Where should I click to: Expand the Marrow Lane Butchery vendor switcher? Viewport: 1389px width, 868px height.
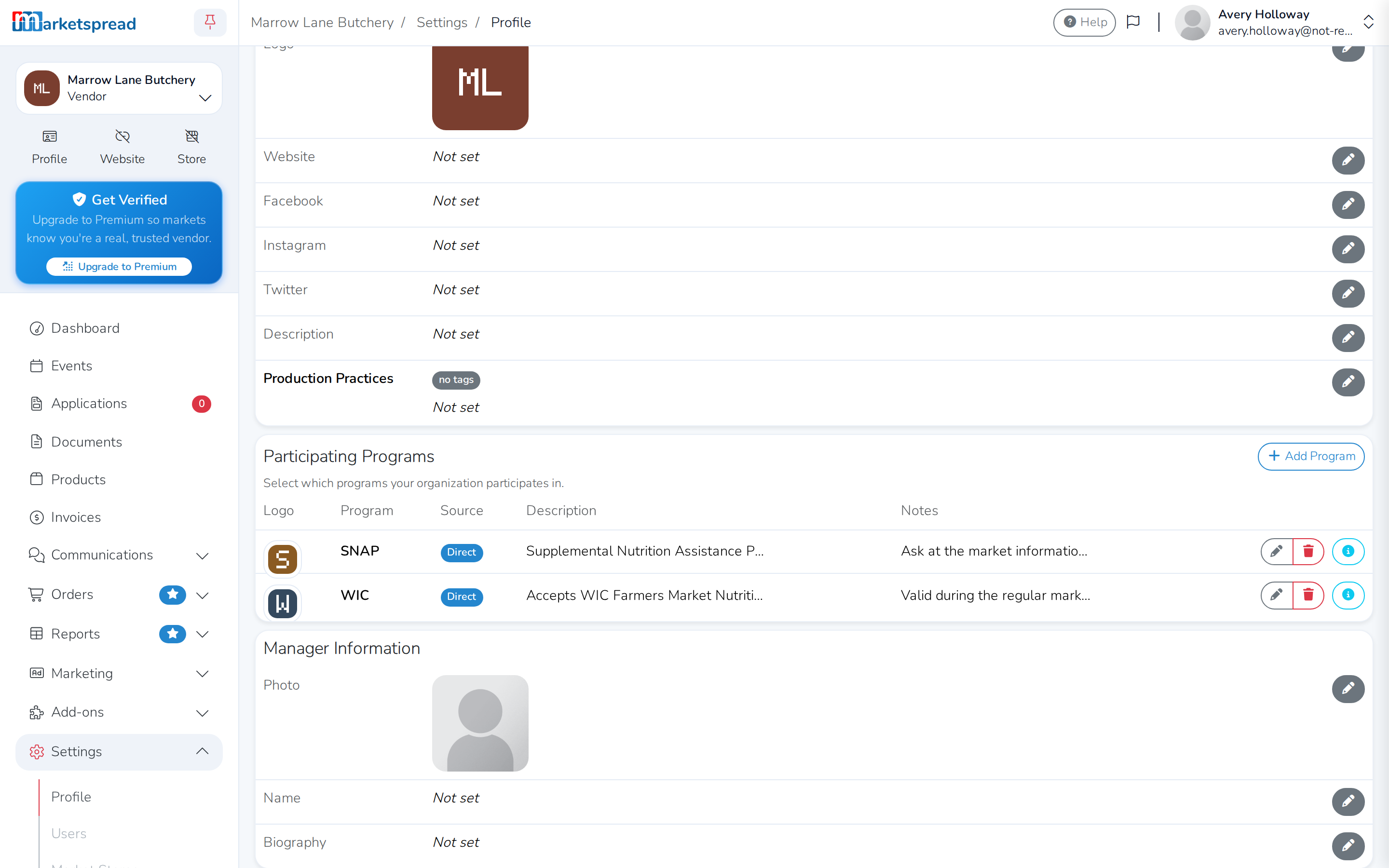[x=119, y=88]
